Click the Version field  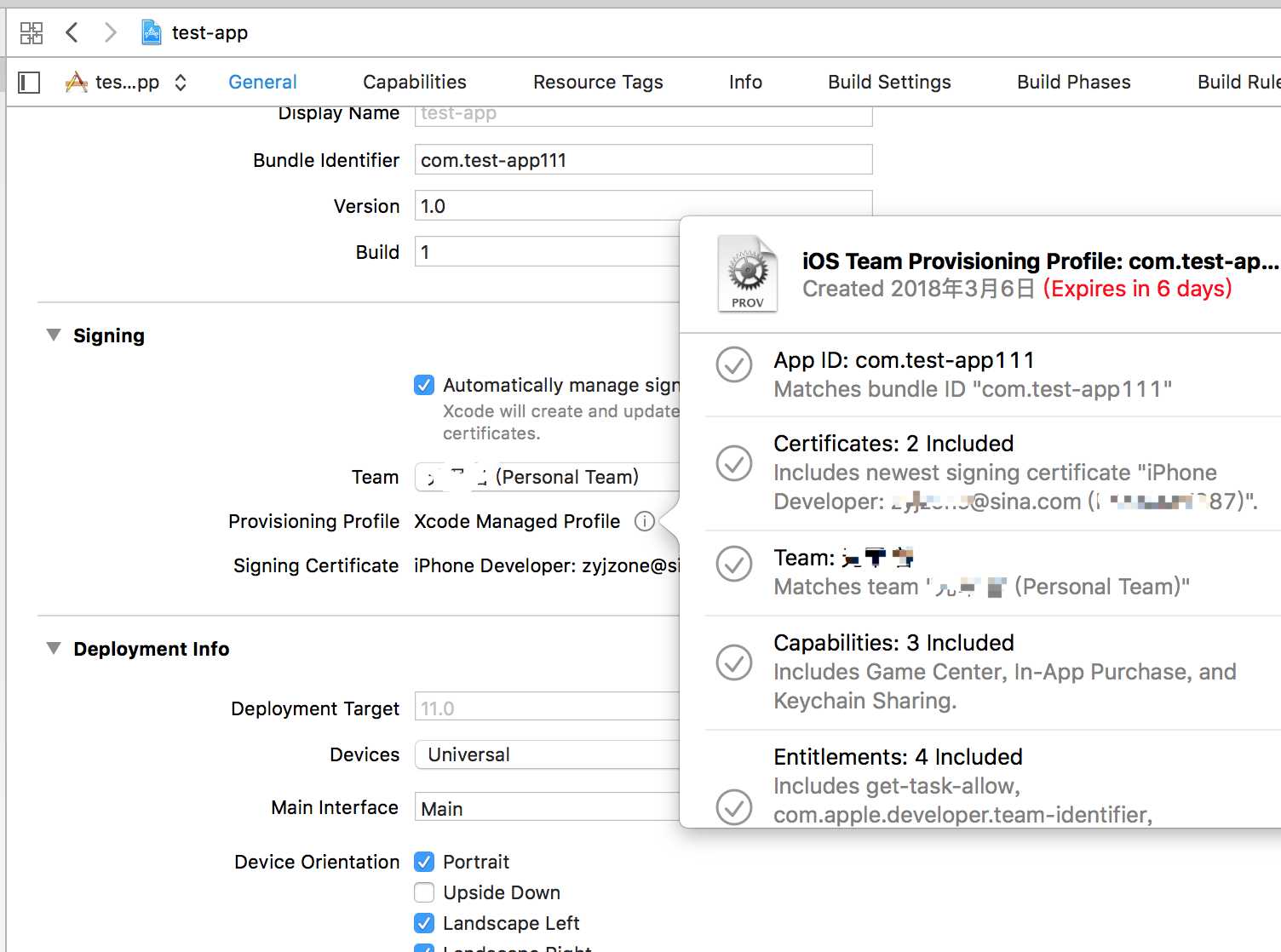point(643,204)
